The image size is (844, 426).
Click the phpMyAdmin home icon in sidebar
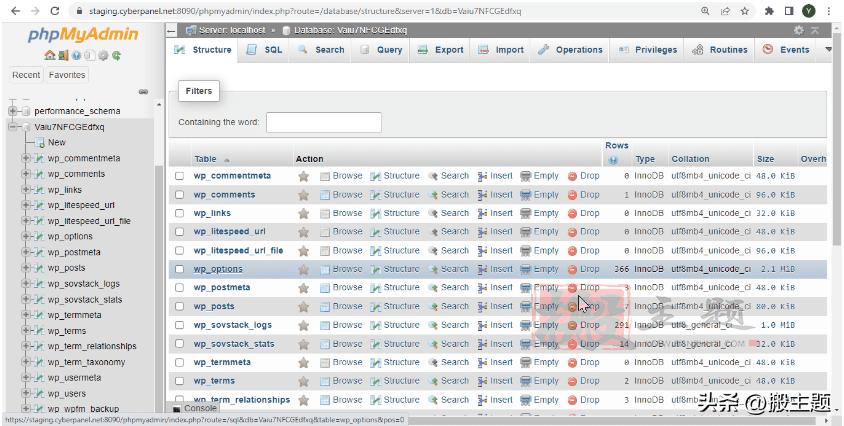click(49, 55)
